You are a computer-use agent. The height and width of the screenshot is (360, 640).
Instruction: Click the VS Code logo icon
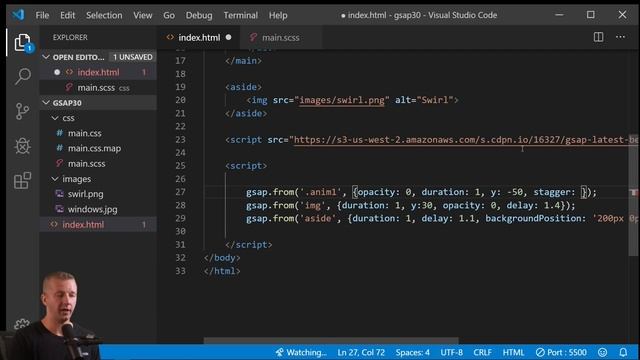pyautogui.click(x=18, y=15)
